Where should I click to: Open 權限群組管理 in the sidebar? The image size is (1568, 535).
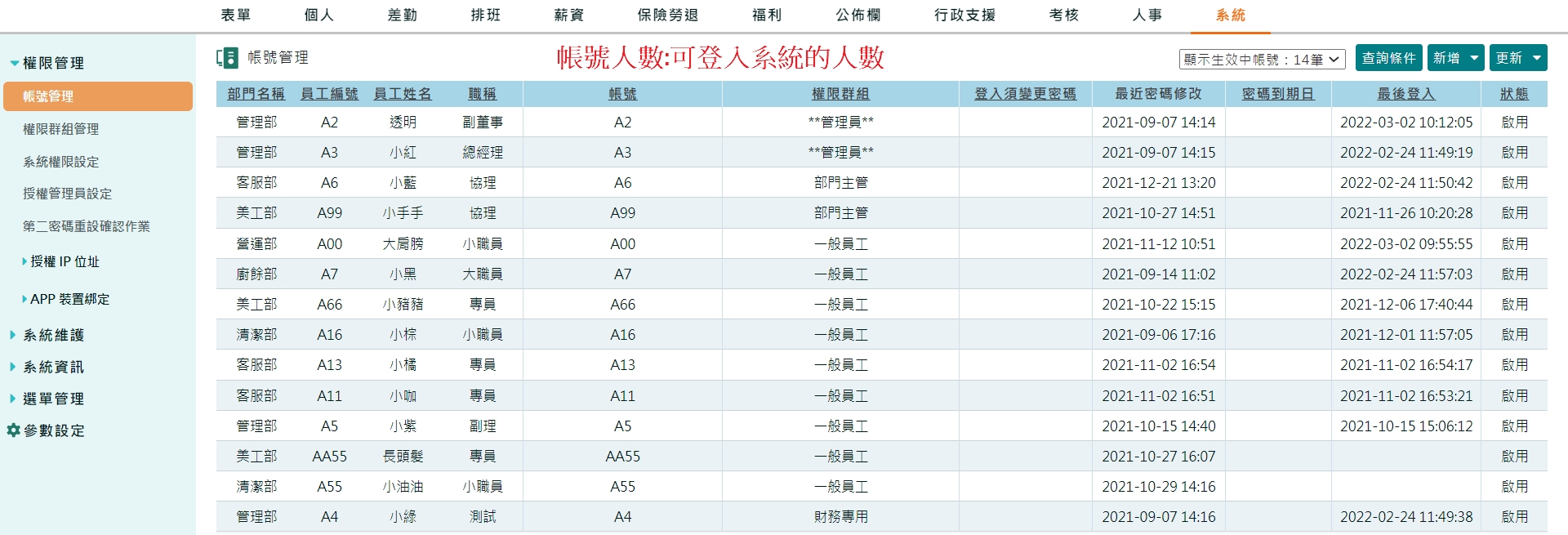[61, 129]
